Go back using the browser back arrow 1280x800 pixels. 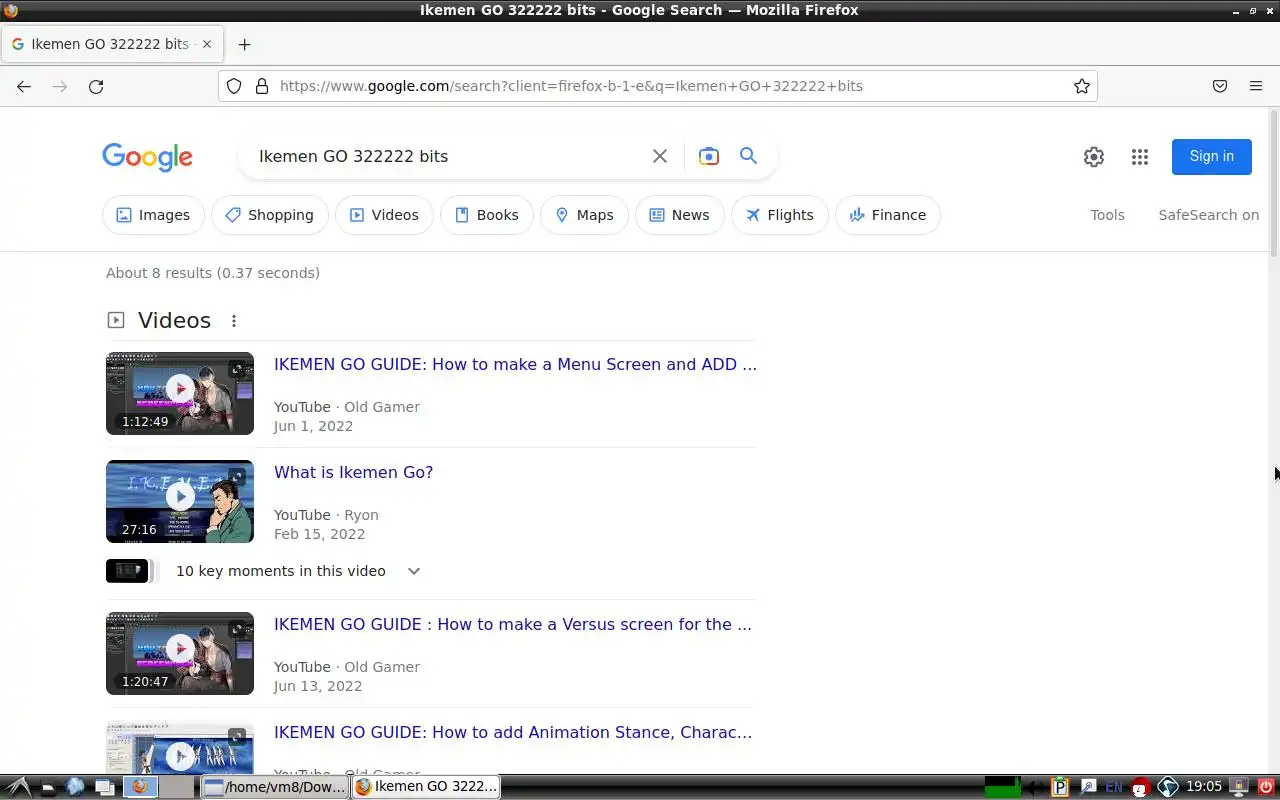click(24, 86)
